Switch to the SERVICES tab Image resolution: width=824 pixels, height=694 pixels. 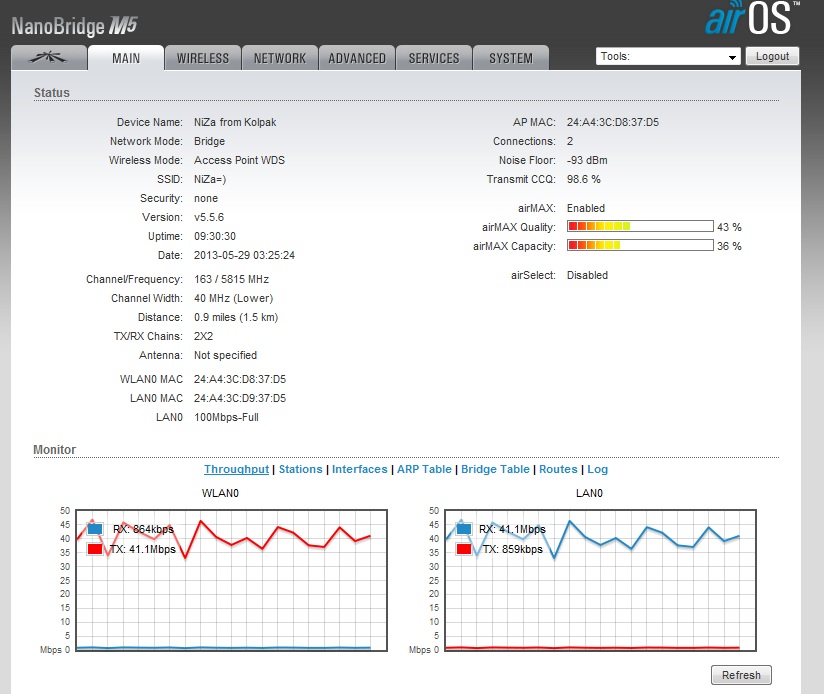tap(434, 58)
